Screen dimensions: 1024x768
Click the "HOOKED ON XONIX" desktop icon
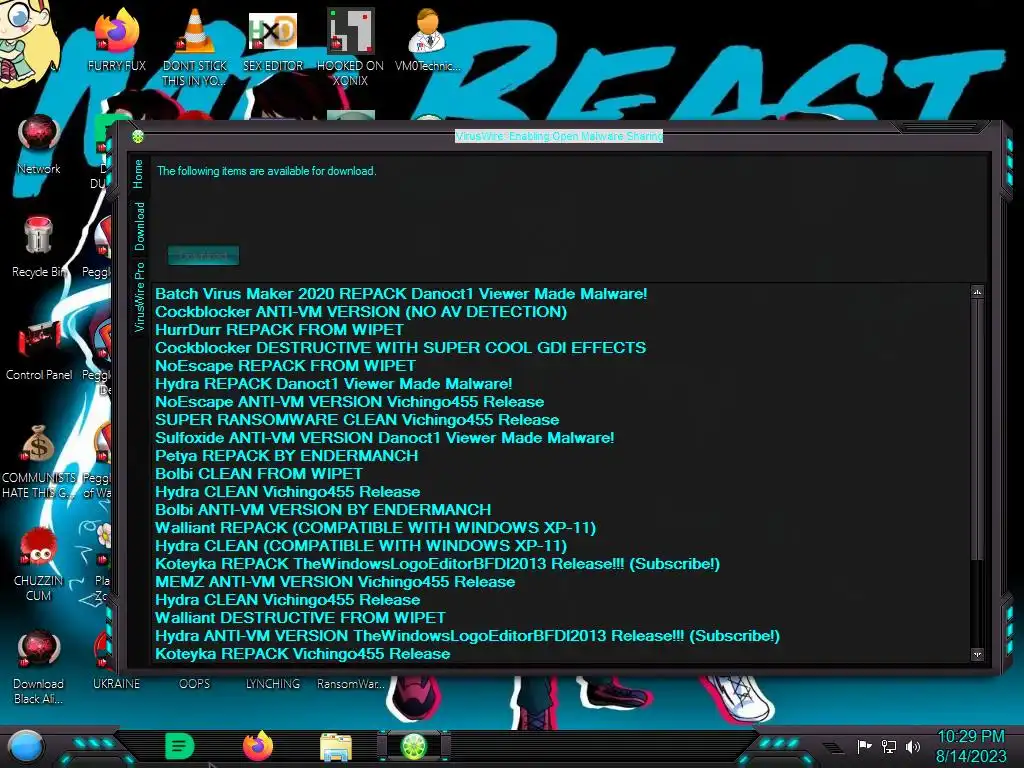click(x=350, y=31)
